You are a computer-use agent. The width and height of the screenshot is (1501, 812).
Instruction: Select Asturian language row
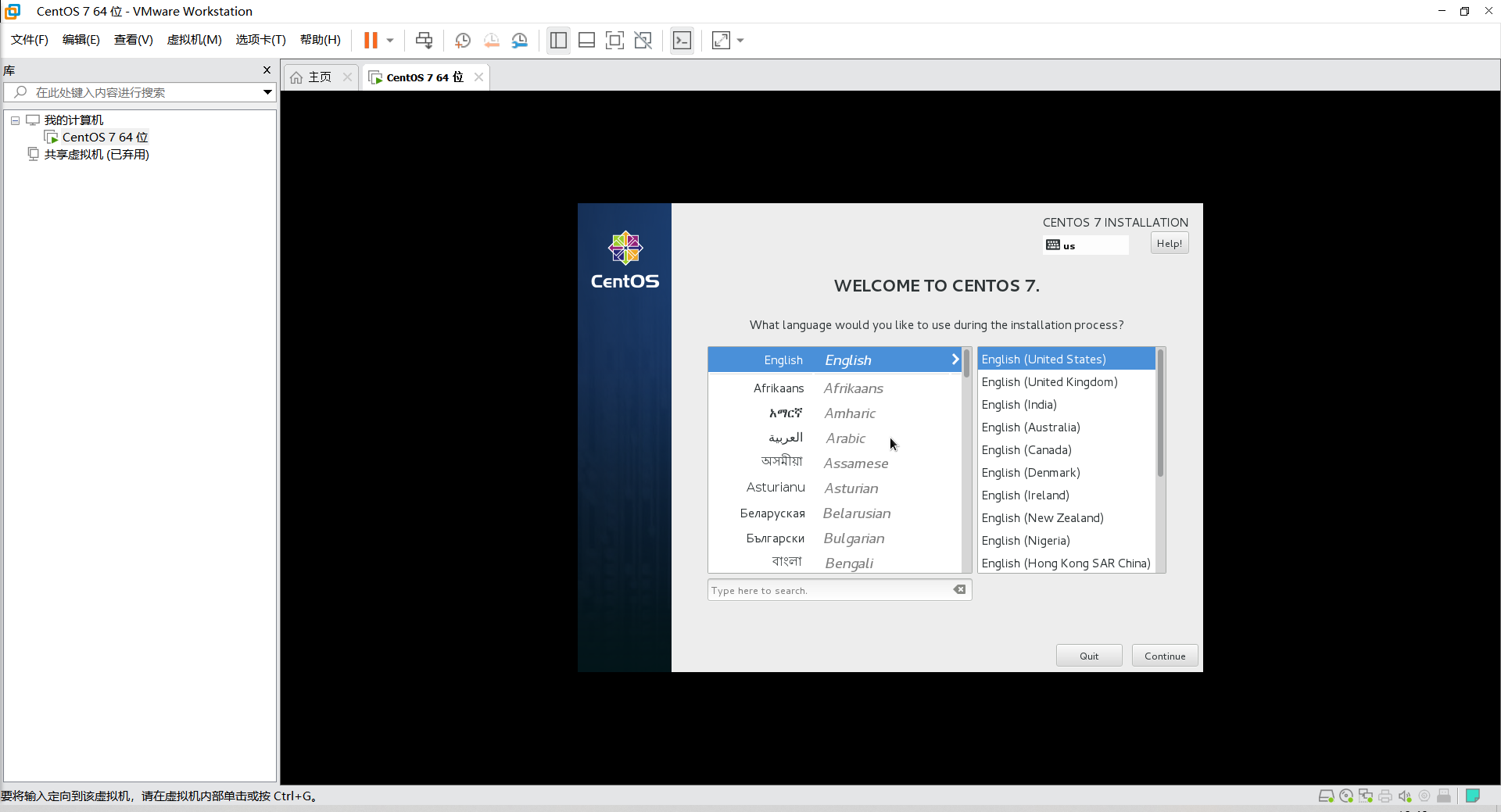tap(834, 488)
